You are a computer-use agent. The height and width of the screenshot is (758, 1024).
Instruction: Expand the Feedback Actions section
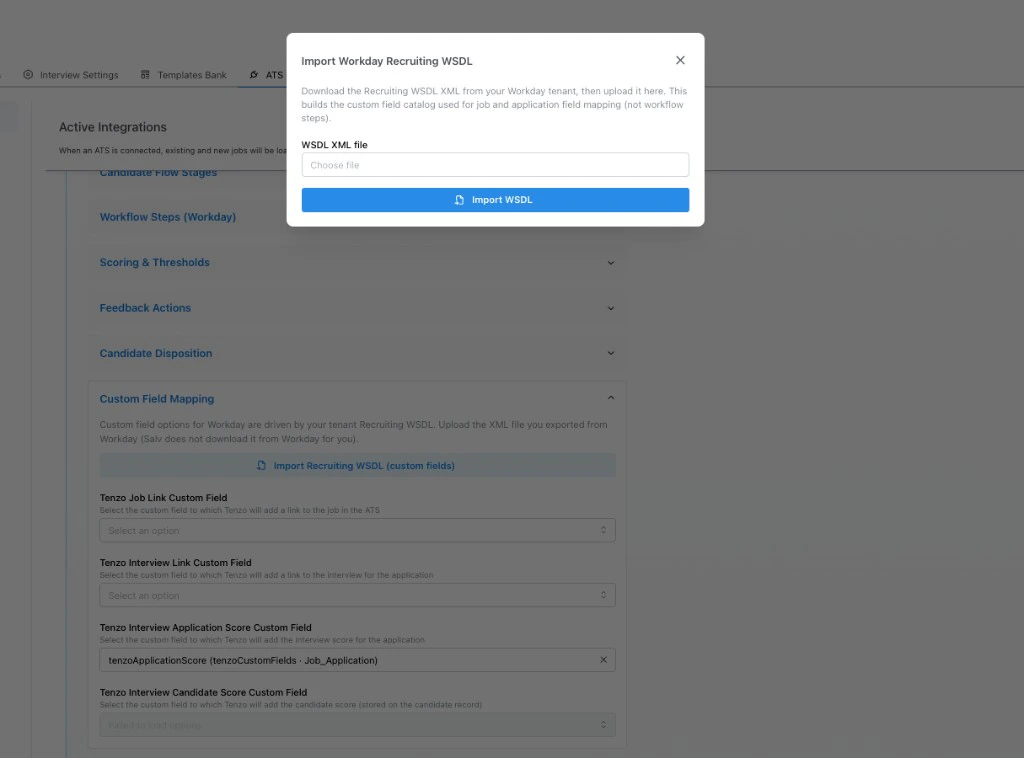pyautogui.click(x=357, y=308)
